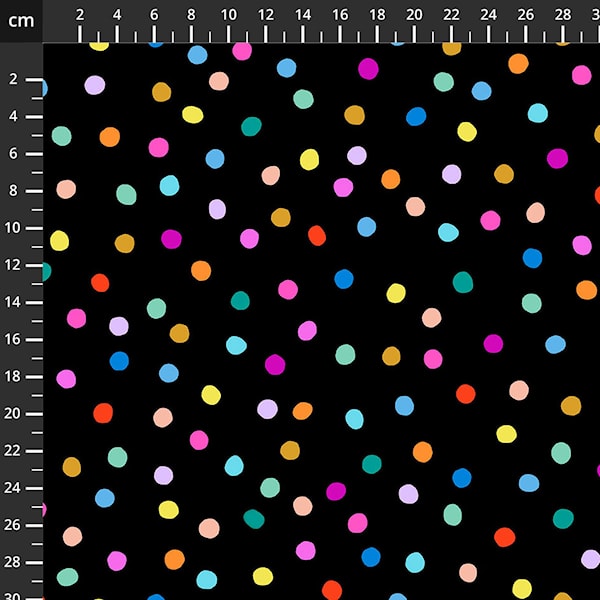The width and height of the screenshot is (600, 600).
Task: Click the cm unit label
Action: (x=21, y=20)
